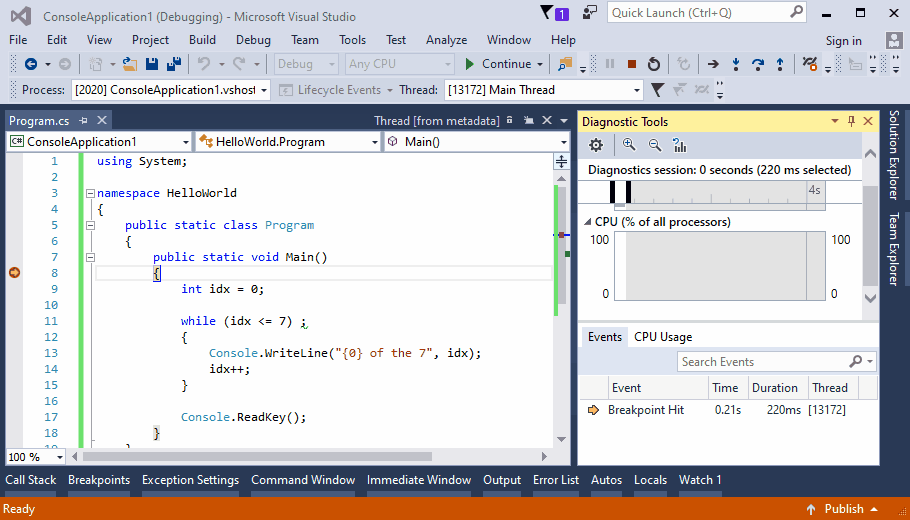Click Publish in the status bar
This screenshot has height=520, width=910.
(x=844, y=509)
